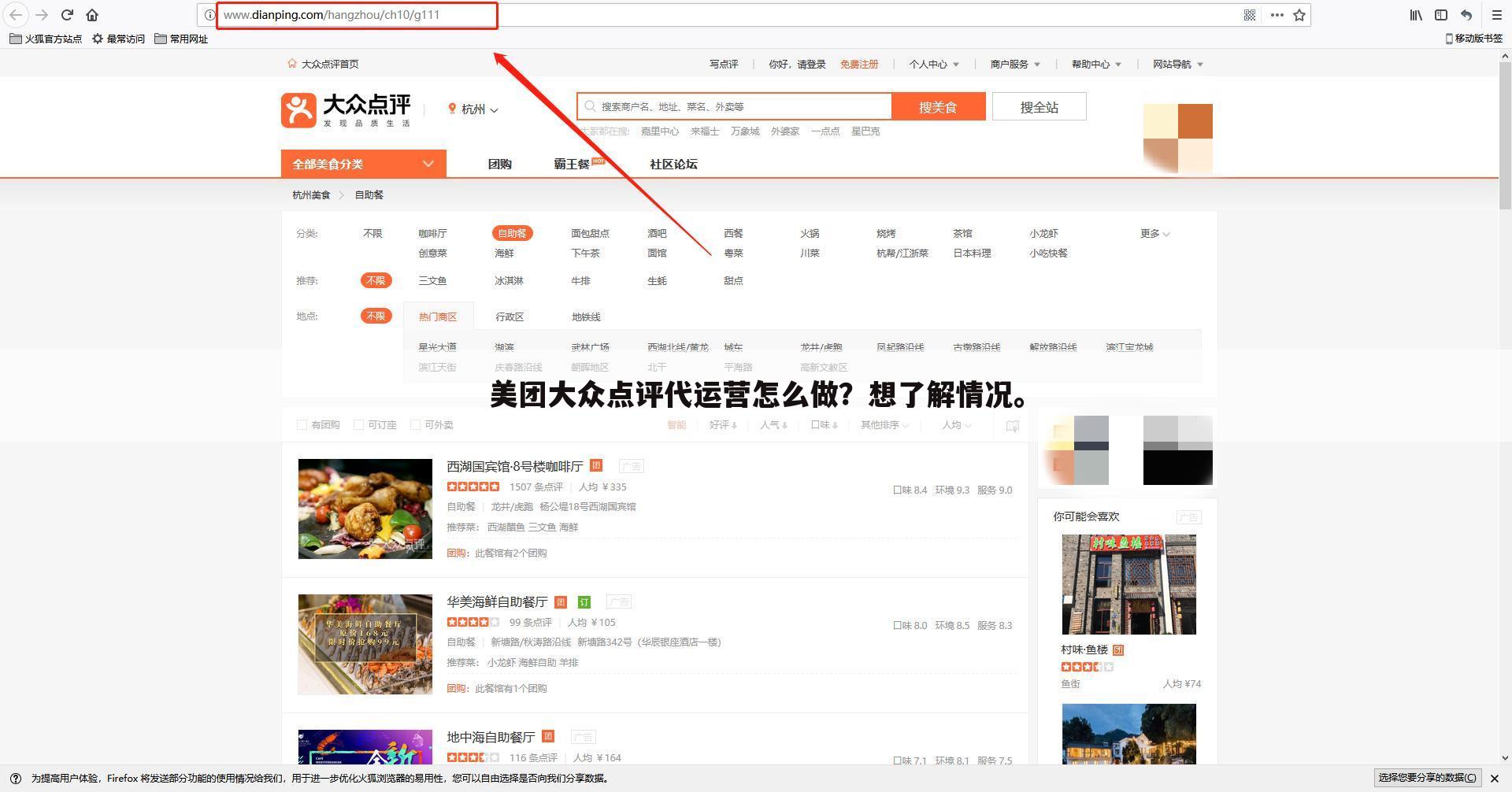Viewport: 1512px width, 792px height.
Task: Click the 搜全站 button
Action: pos(1039,106)
